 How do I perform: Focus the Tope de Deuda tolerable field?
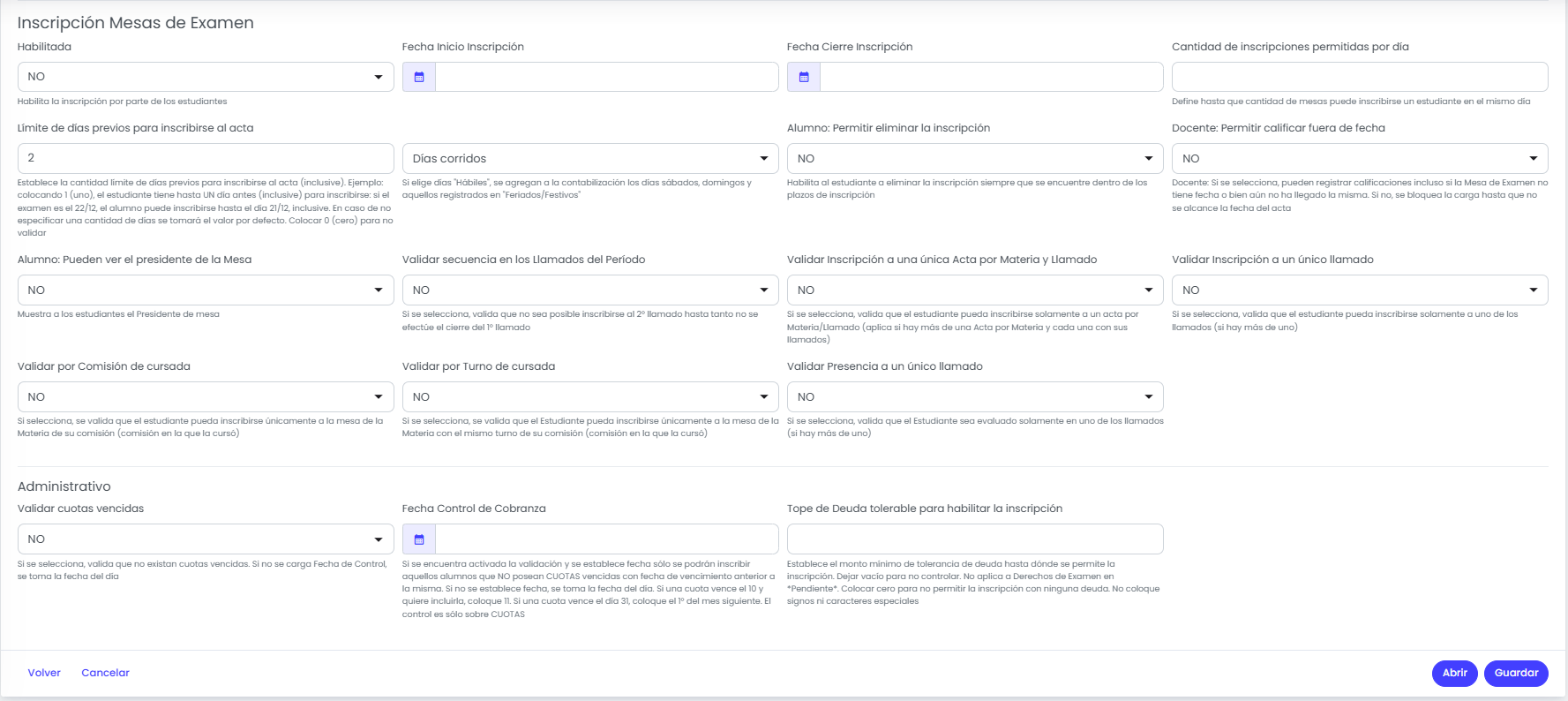pos(975,539)
